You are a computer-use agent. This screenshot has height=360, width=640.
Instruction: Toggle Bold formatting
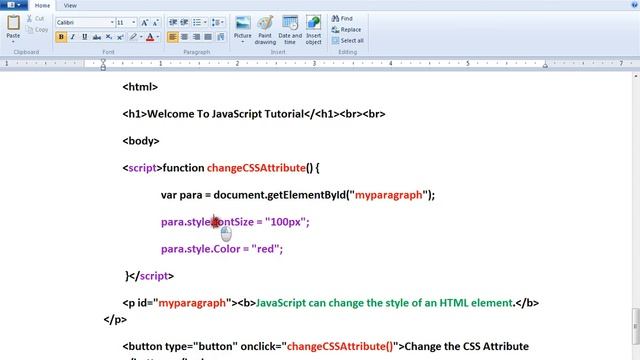click(61, 37)
